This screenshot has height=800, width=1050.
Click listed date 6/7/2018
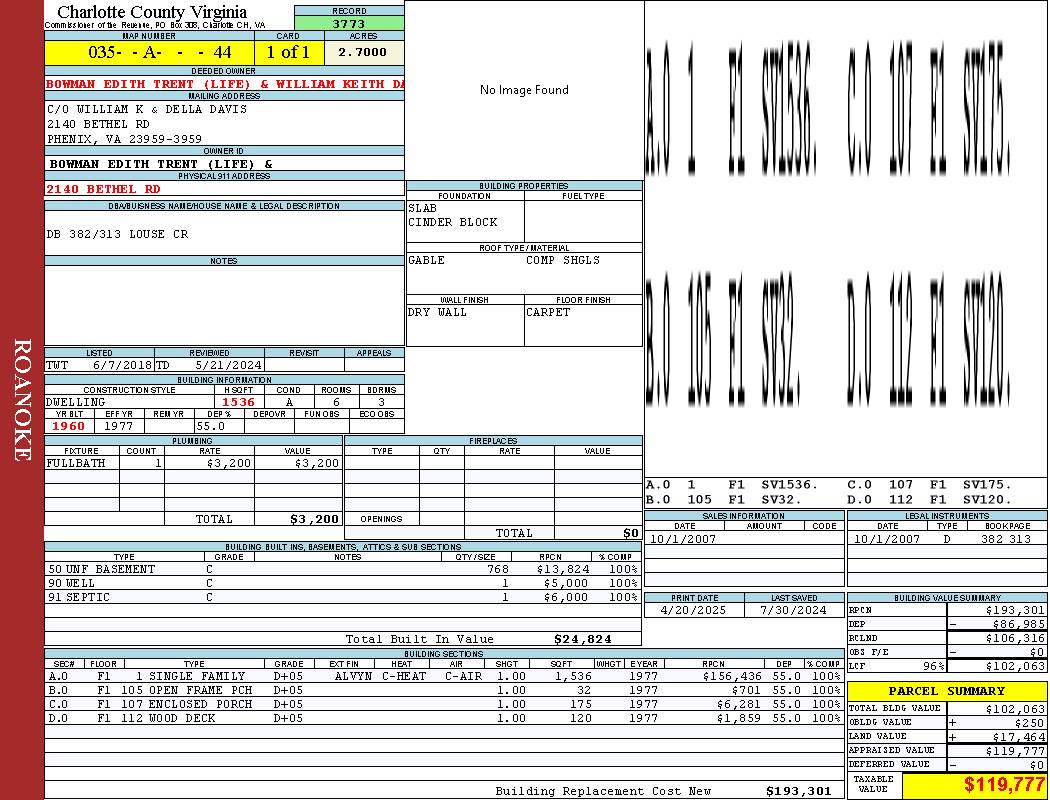[122, 366]
